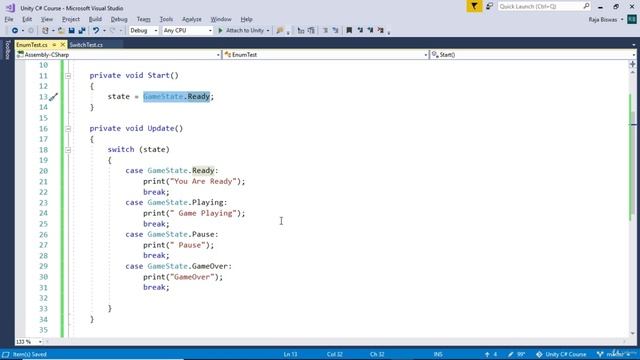This screenshot has width=640, height=360.
Task: Click the green Start play icon
Action: point(220,31)
